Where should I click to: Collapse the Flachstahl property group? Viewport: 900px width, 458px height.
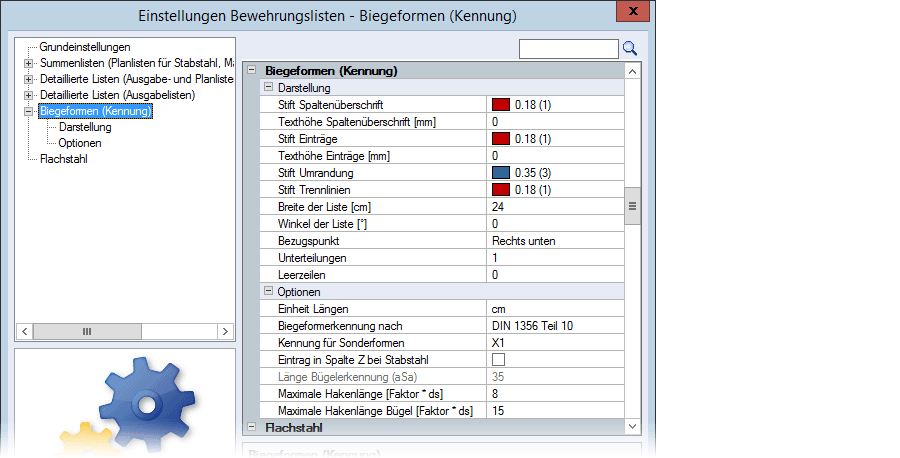251,426
